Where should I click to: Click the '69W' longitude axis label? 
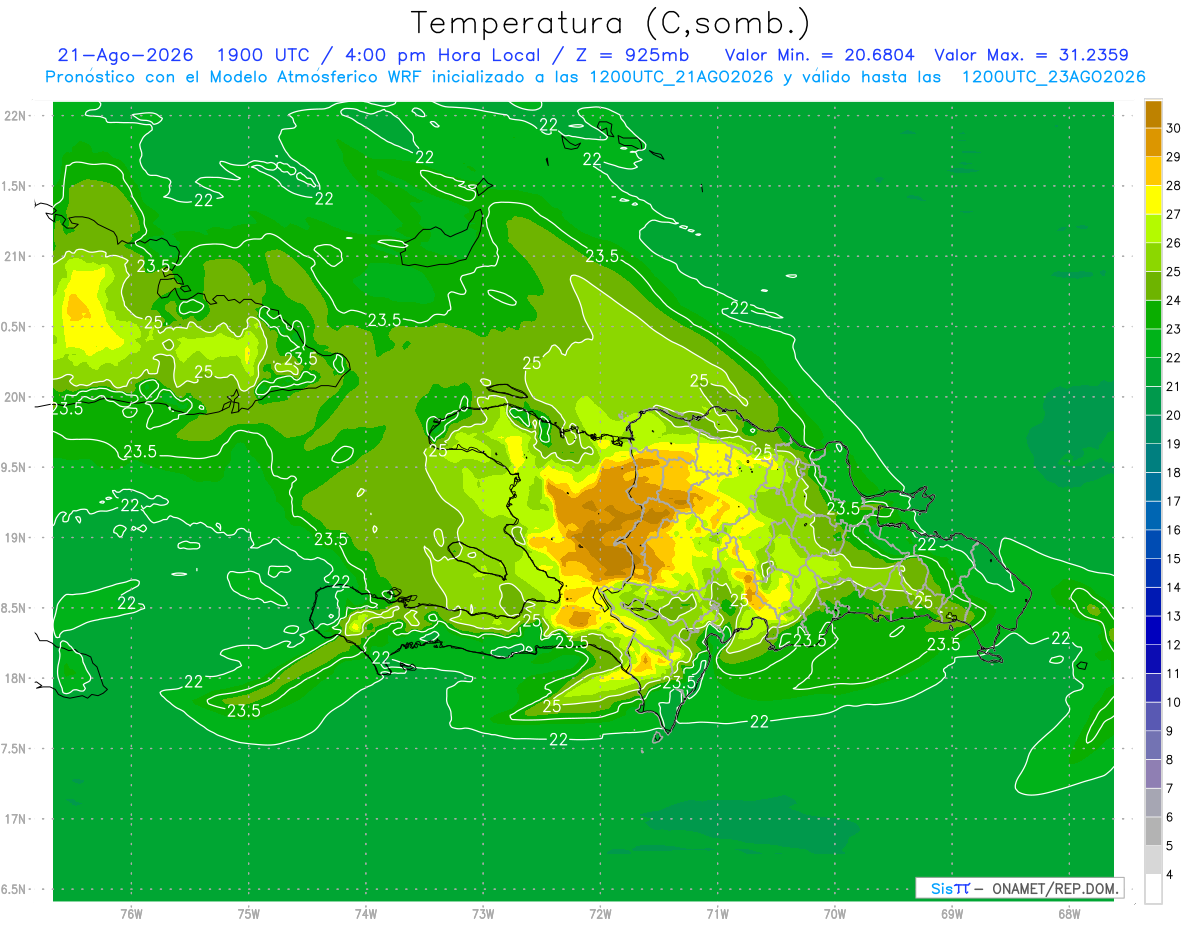951,913
